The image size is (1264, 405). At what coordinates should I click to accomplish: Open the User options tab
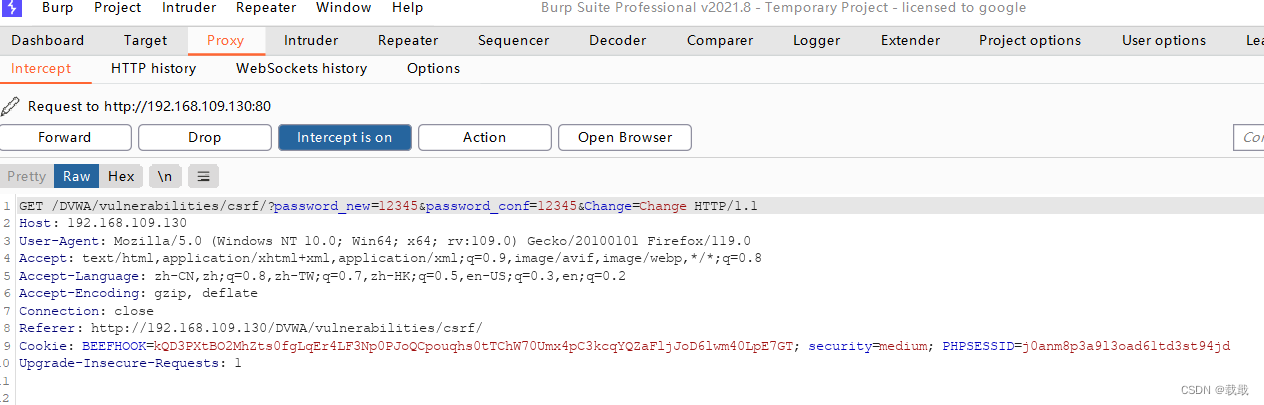(x=1164, y=41)
